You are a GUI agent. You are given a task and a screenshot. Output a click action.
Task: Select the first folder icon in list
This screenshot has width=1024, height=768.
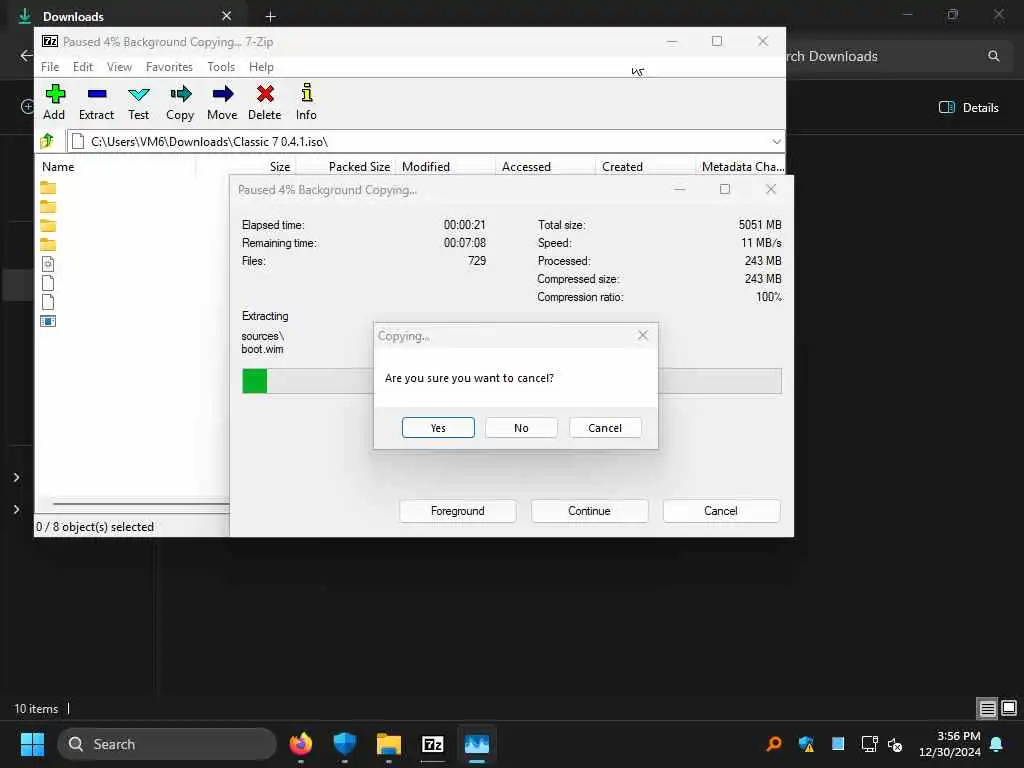click(48, 188)
